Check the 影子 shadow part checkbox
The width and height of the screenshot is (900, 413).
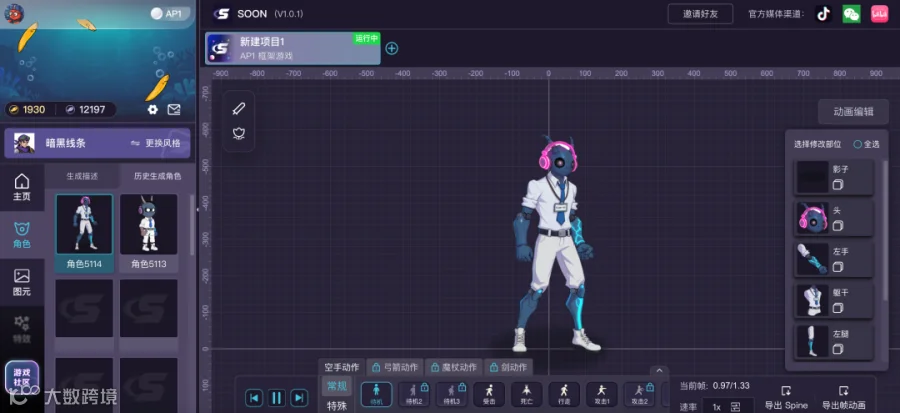837,185
